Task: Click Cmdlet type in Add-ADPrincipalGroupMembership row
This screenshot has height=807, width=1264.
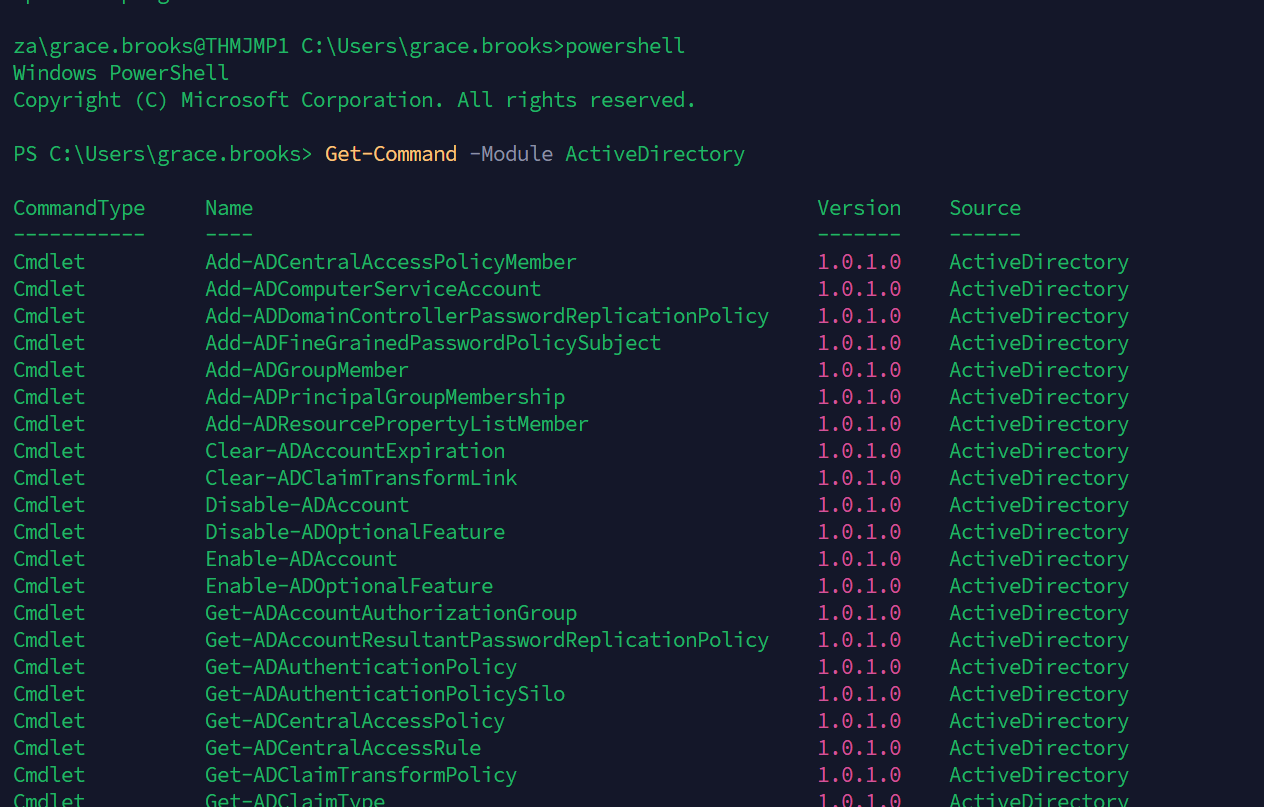Action: [x=49, y=397]
